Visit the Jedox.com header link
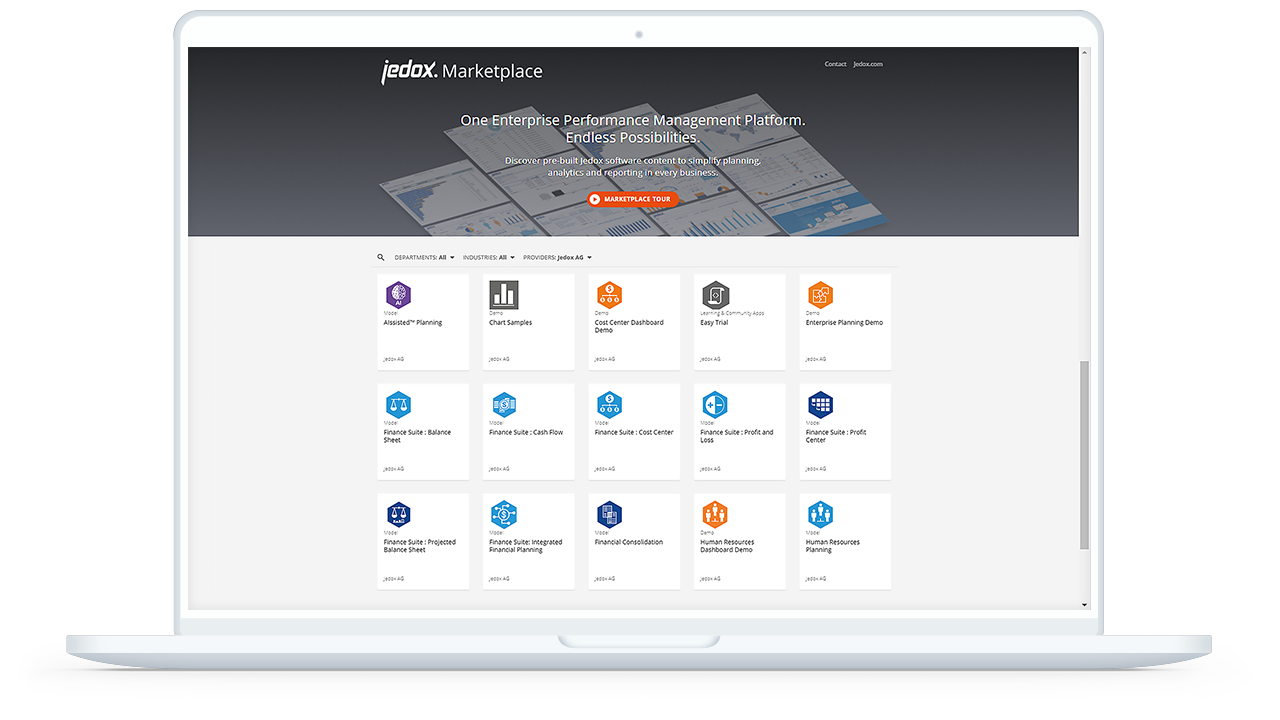 click(x=868, y=64)
